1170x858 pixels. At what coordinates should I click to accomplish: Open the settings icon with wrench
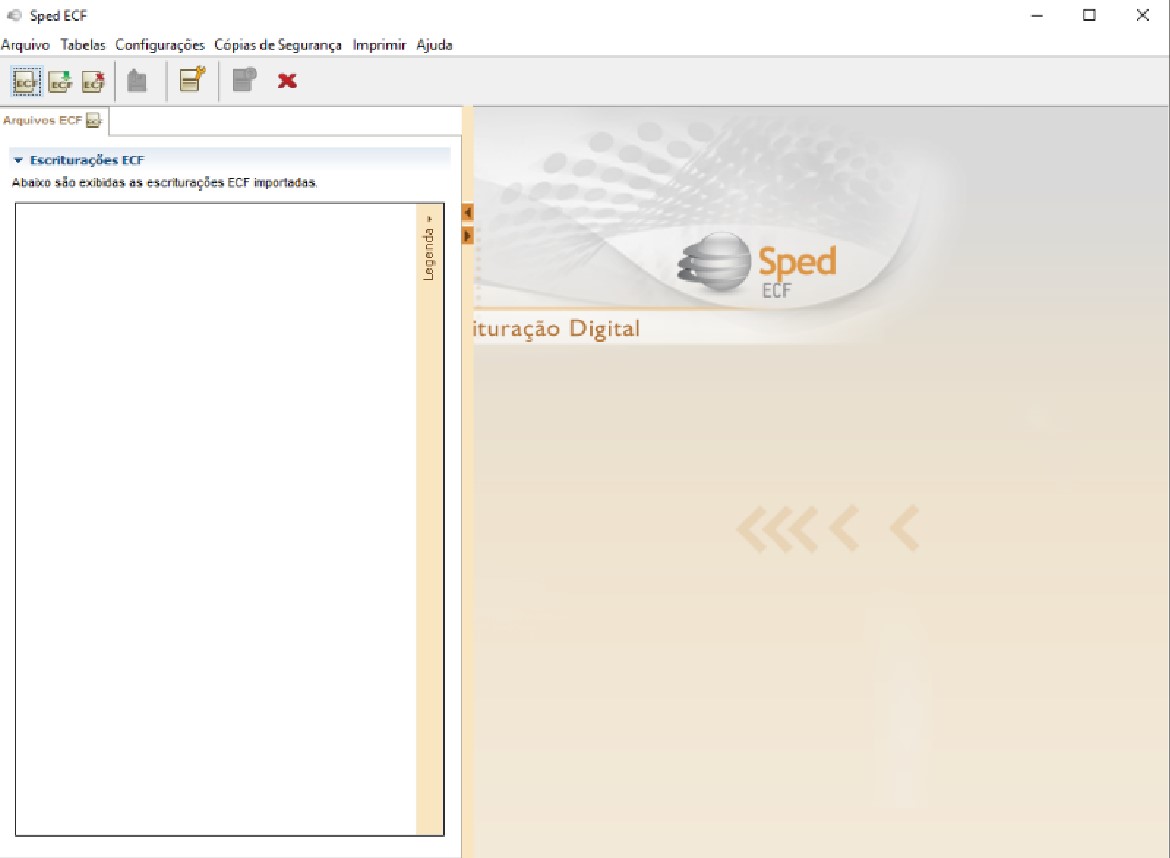(193, 80)
